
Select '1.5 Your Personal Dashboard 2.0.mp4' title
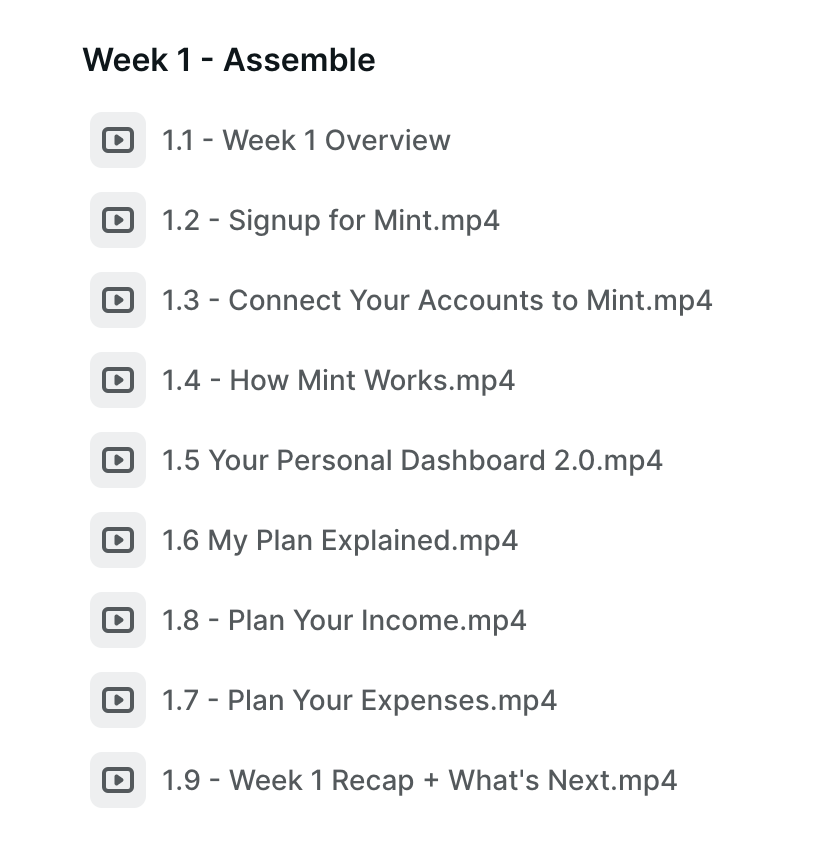tap(412, 460)
